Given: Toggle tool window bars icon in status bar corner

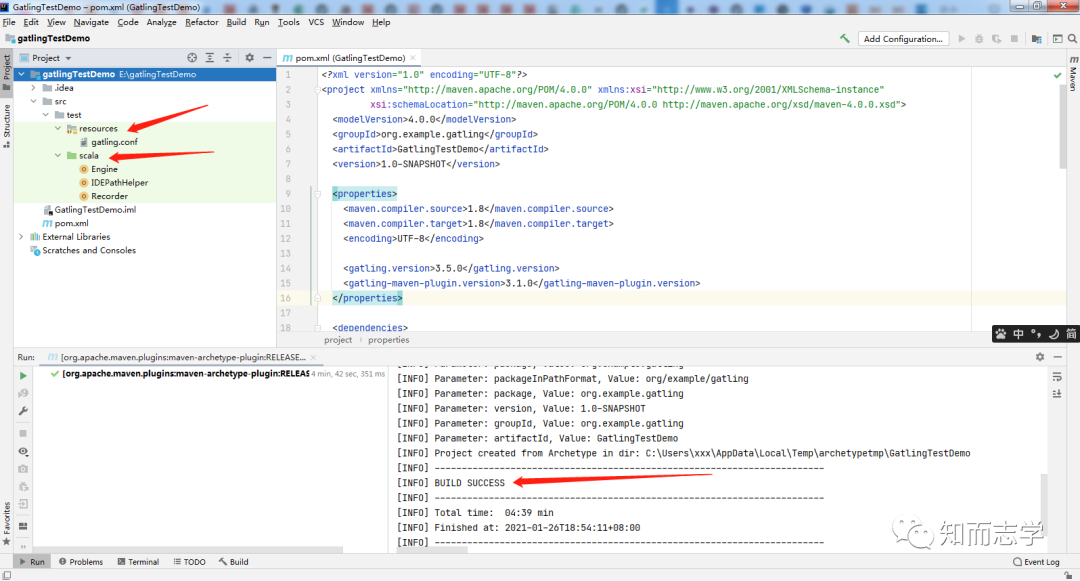Looking at the screenshot, I should [6, 575].
